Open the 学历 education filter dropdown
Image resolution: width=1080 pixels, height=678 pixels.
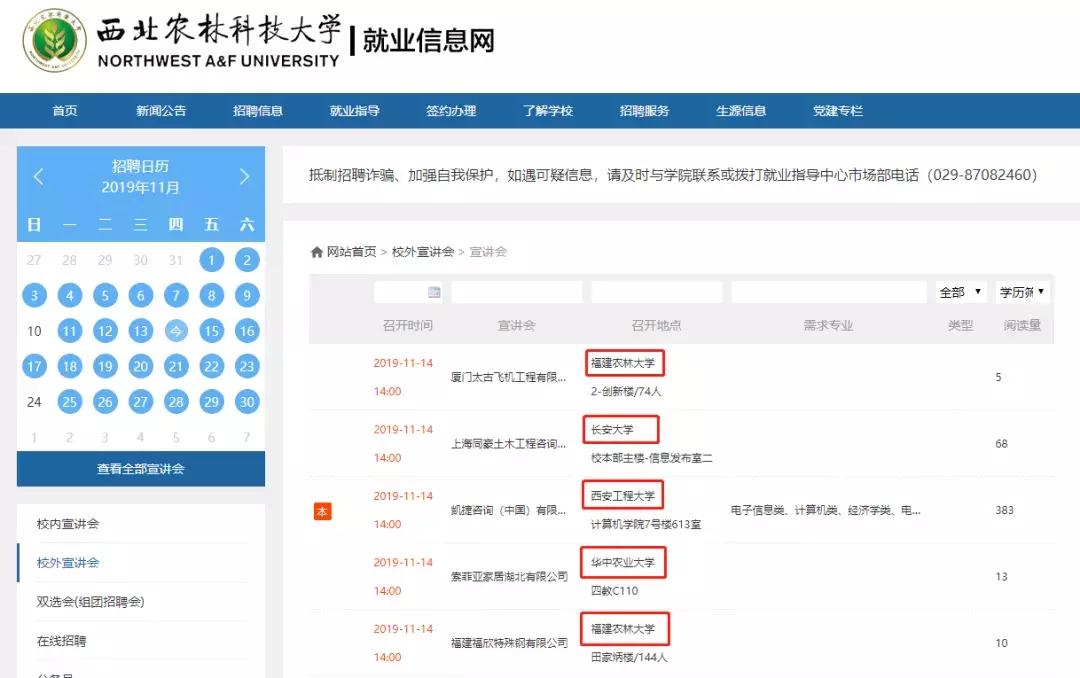pyautogui.click(x=1022, y=291)
